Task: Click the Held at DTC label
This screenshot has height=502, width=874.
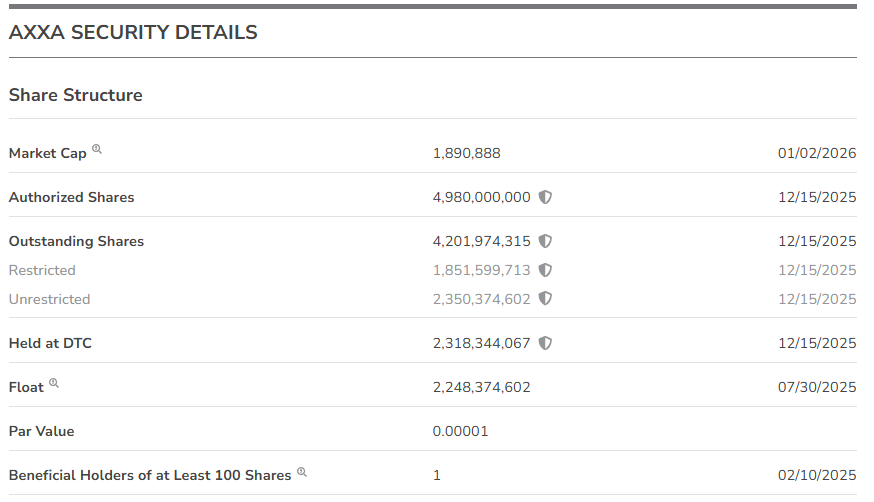Action: pyautogui.click(x=50, y=343)
